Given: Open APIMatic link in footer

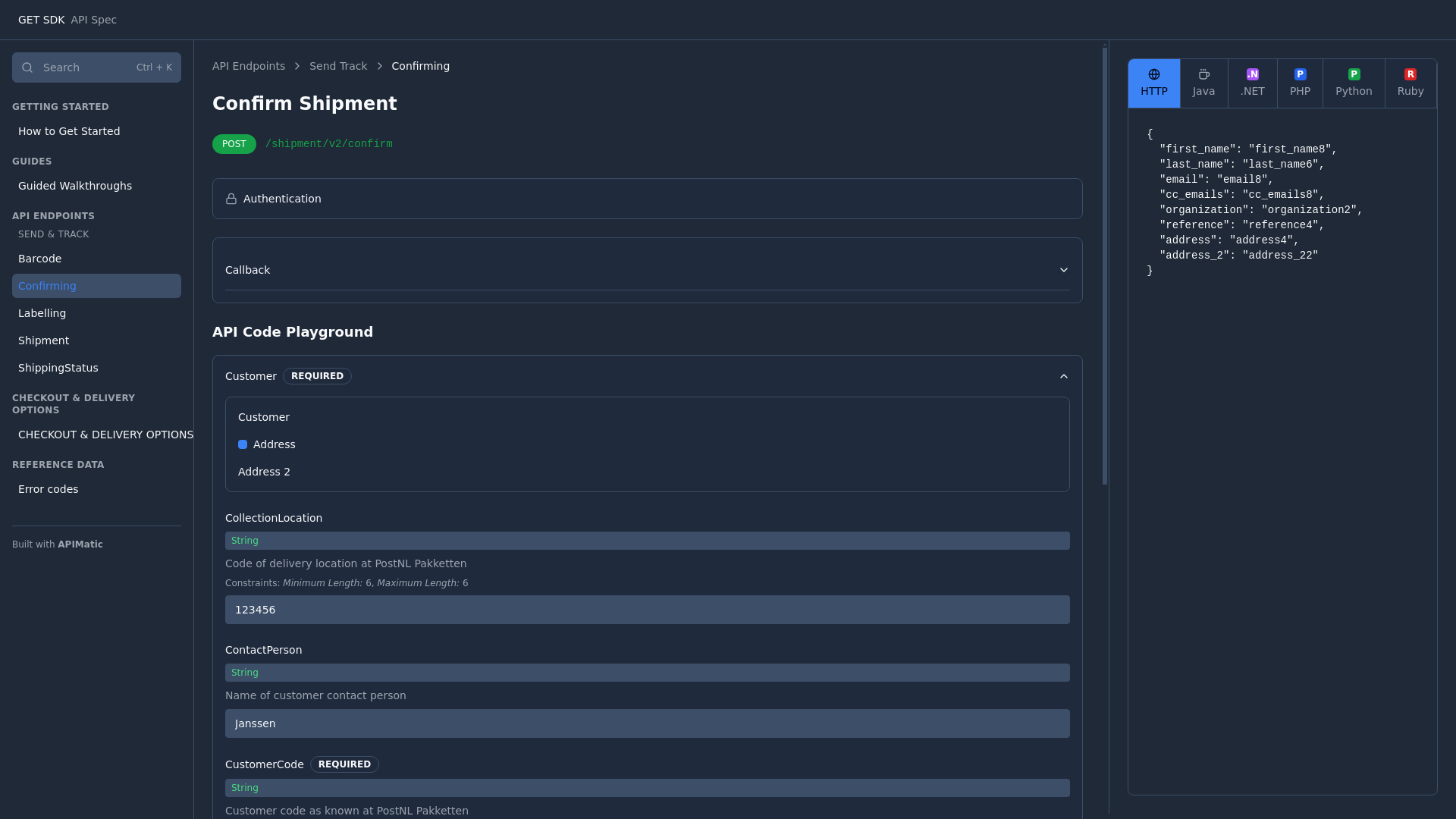Looking at the screenshot, I should click(x=80, y=544).
